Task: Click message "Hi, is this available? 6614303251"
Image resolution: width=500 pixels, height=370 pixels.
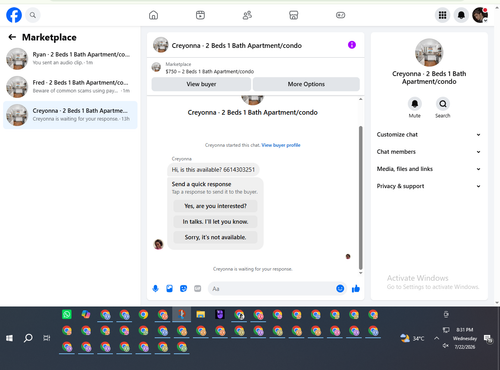Action: (x=213, y=170)
